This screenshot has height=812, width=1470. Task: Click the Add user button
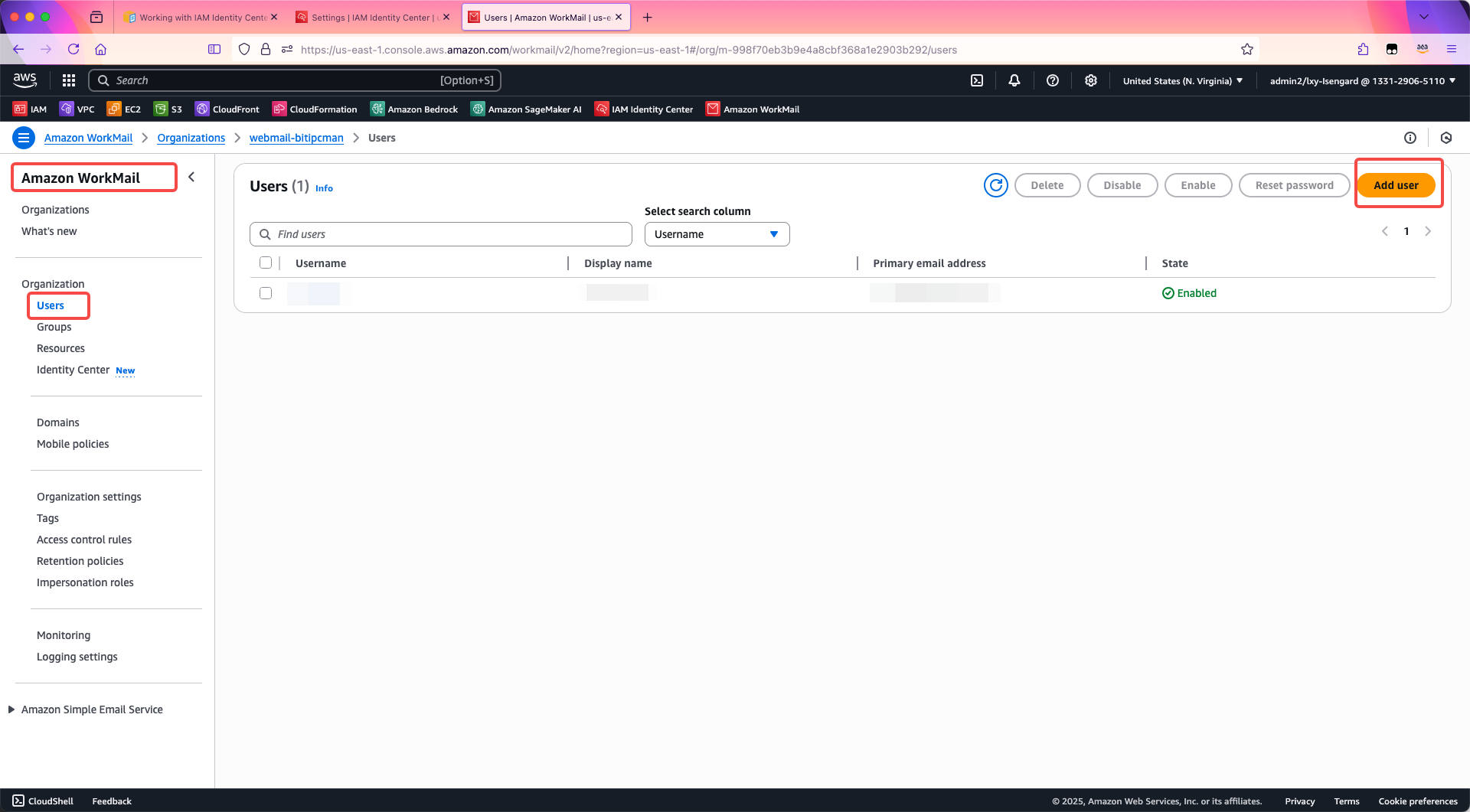[1396, 185]
